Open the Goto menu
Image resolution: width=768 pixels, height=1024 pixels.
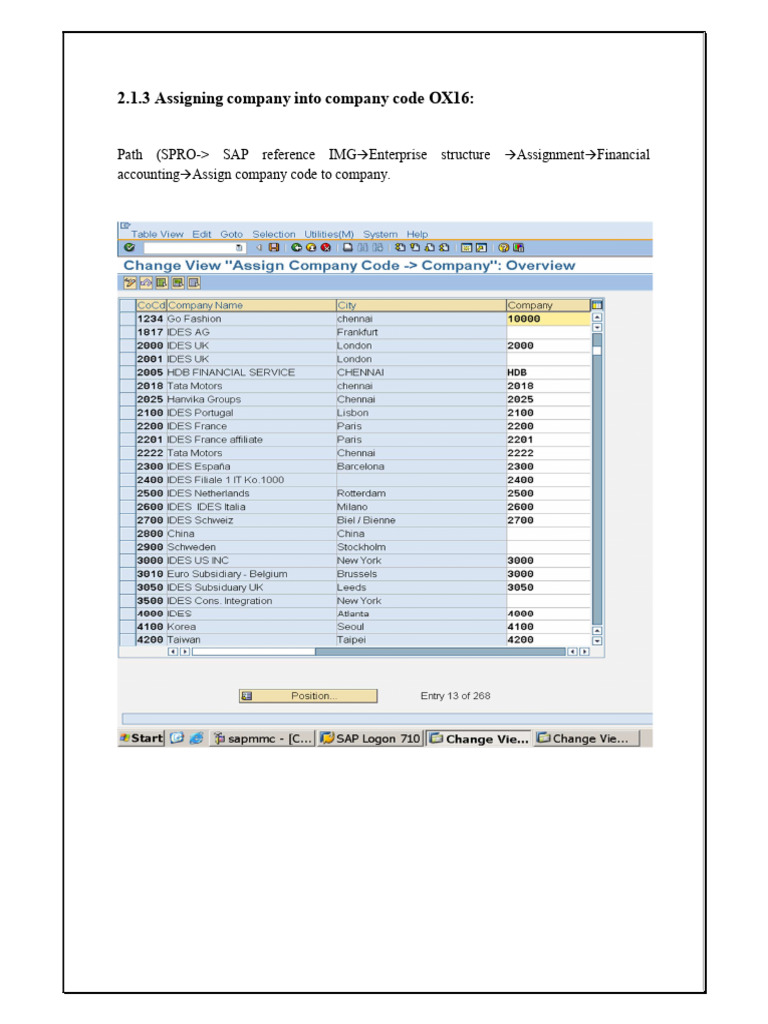pos(231,234)
